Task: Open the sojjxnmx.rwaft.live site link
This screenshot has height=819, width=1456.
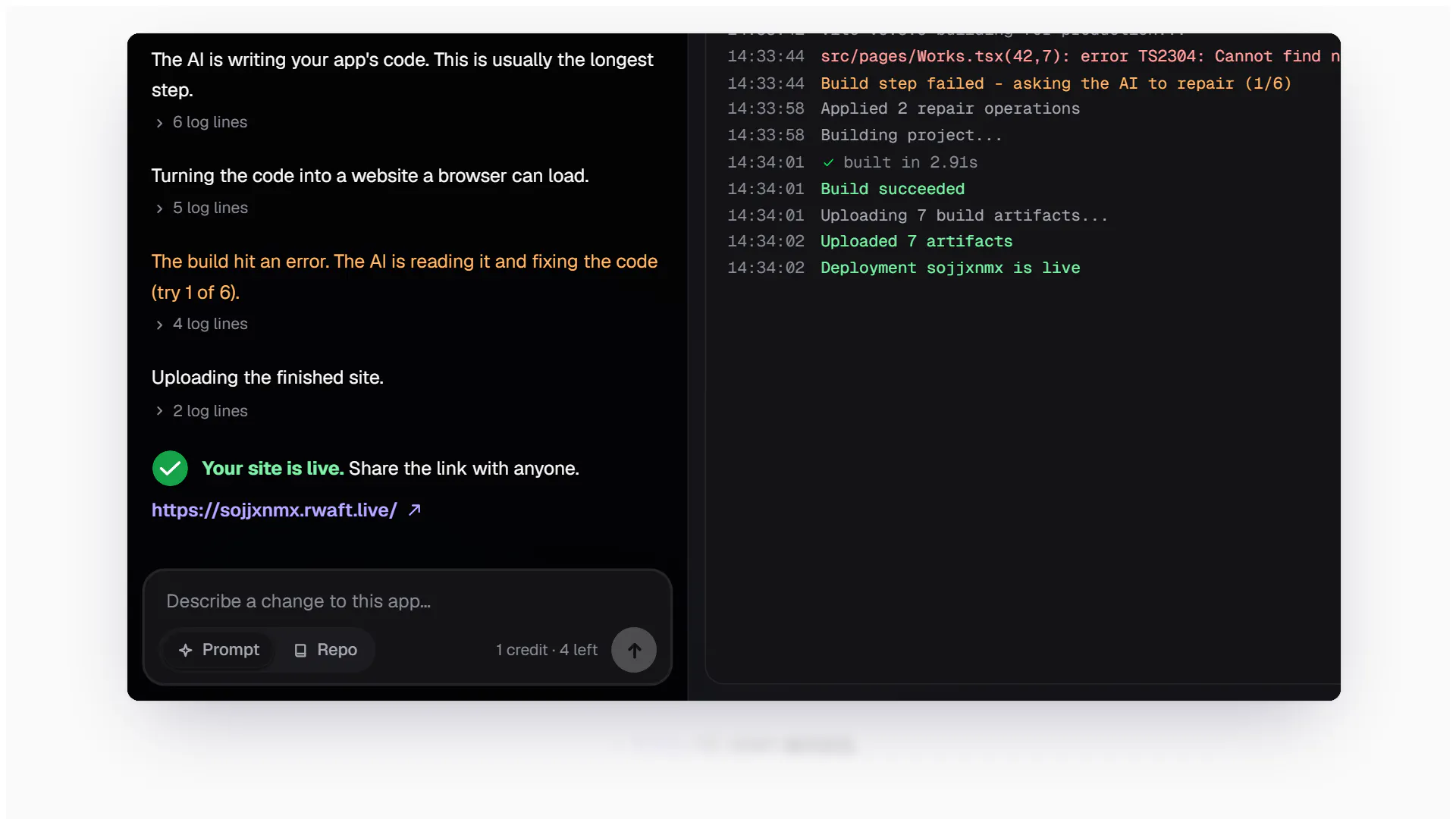Action: [274, 510]
